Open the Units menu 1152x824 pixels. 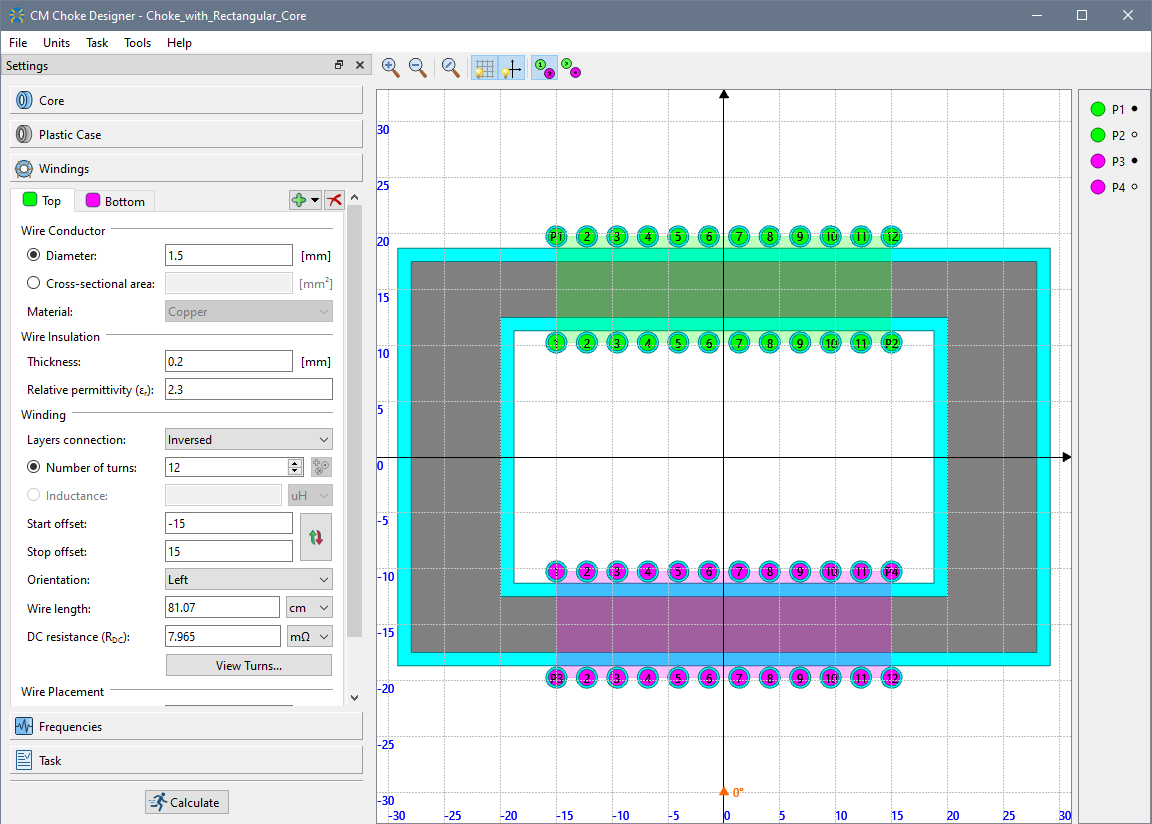56,43
